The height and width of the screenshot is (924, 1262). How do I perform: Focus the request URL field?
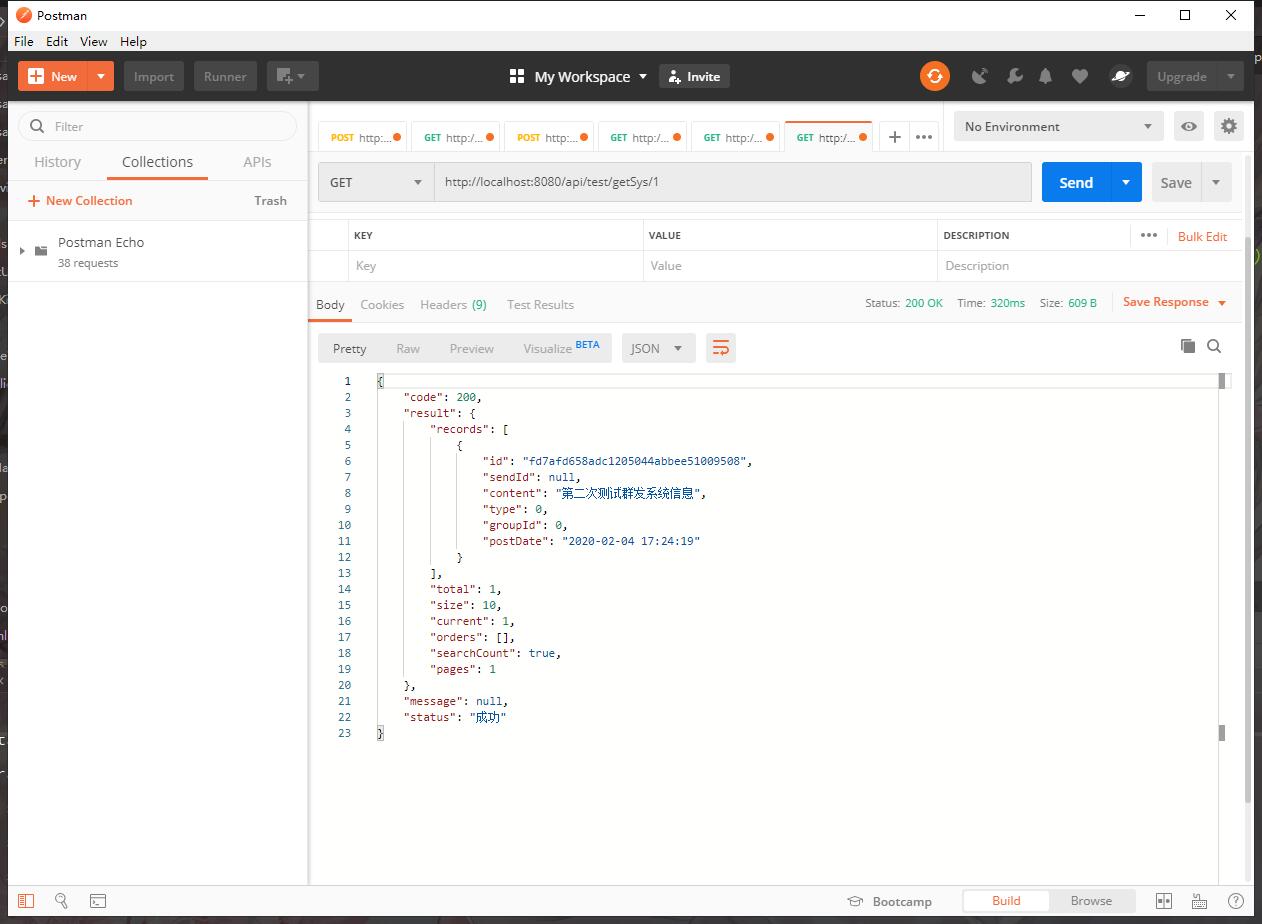[x=733, y=182]
